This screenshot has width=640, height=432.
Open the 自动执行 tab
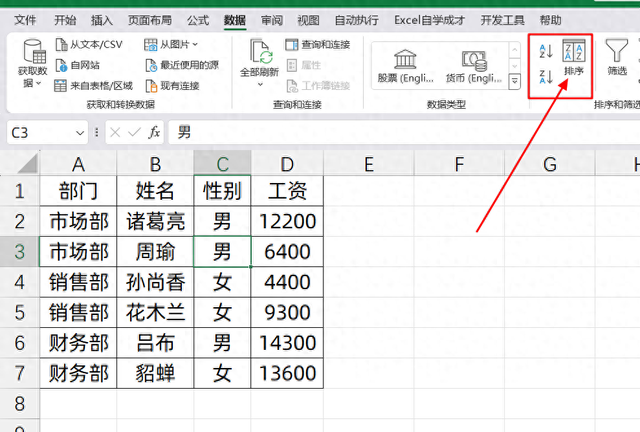(356, 20)
